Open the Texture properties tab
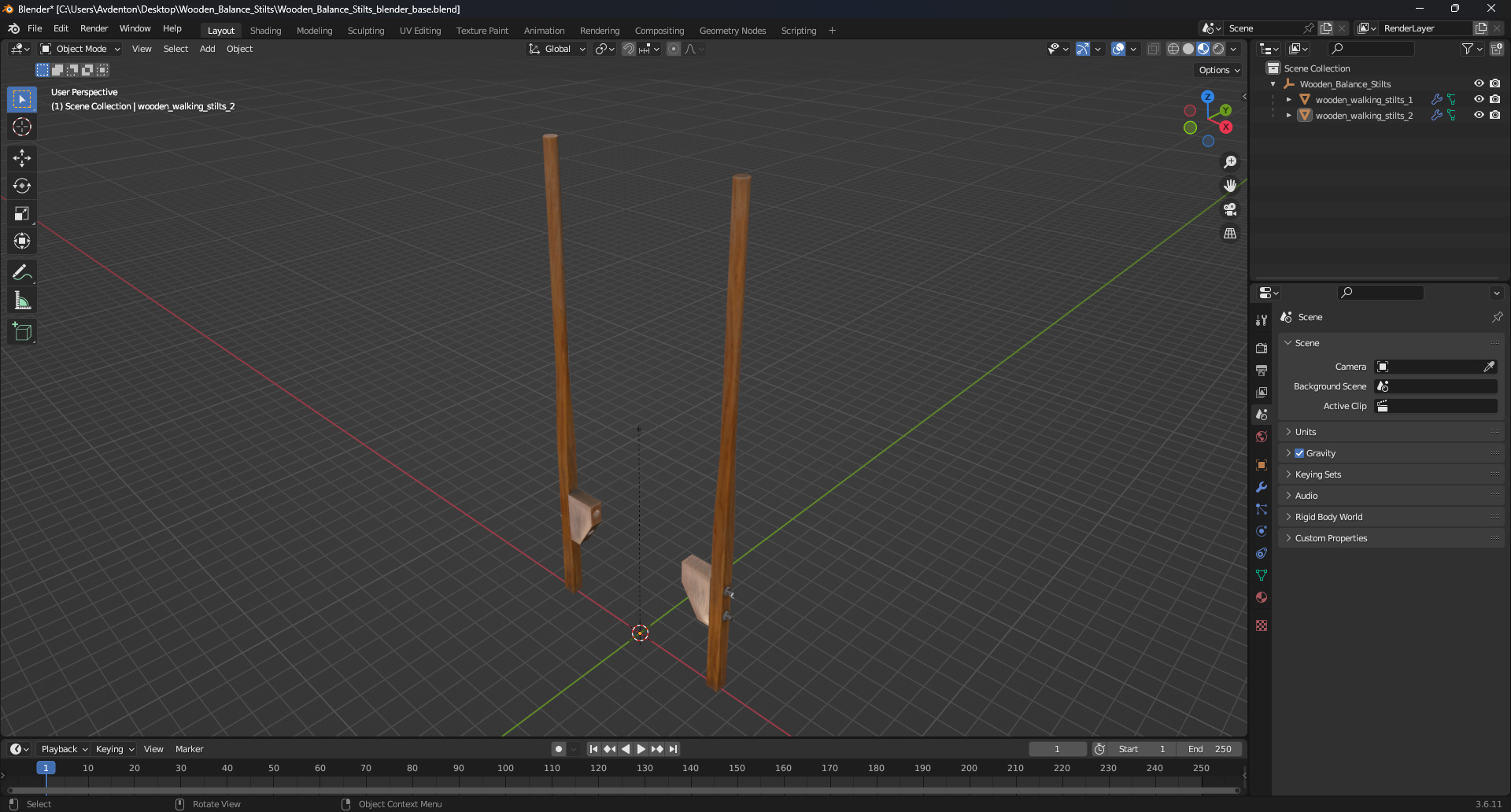The image size is (1511, 812). [1262, 626]
